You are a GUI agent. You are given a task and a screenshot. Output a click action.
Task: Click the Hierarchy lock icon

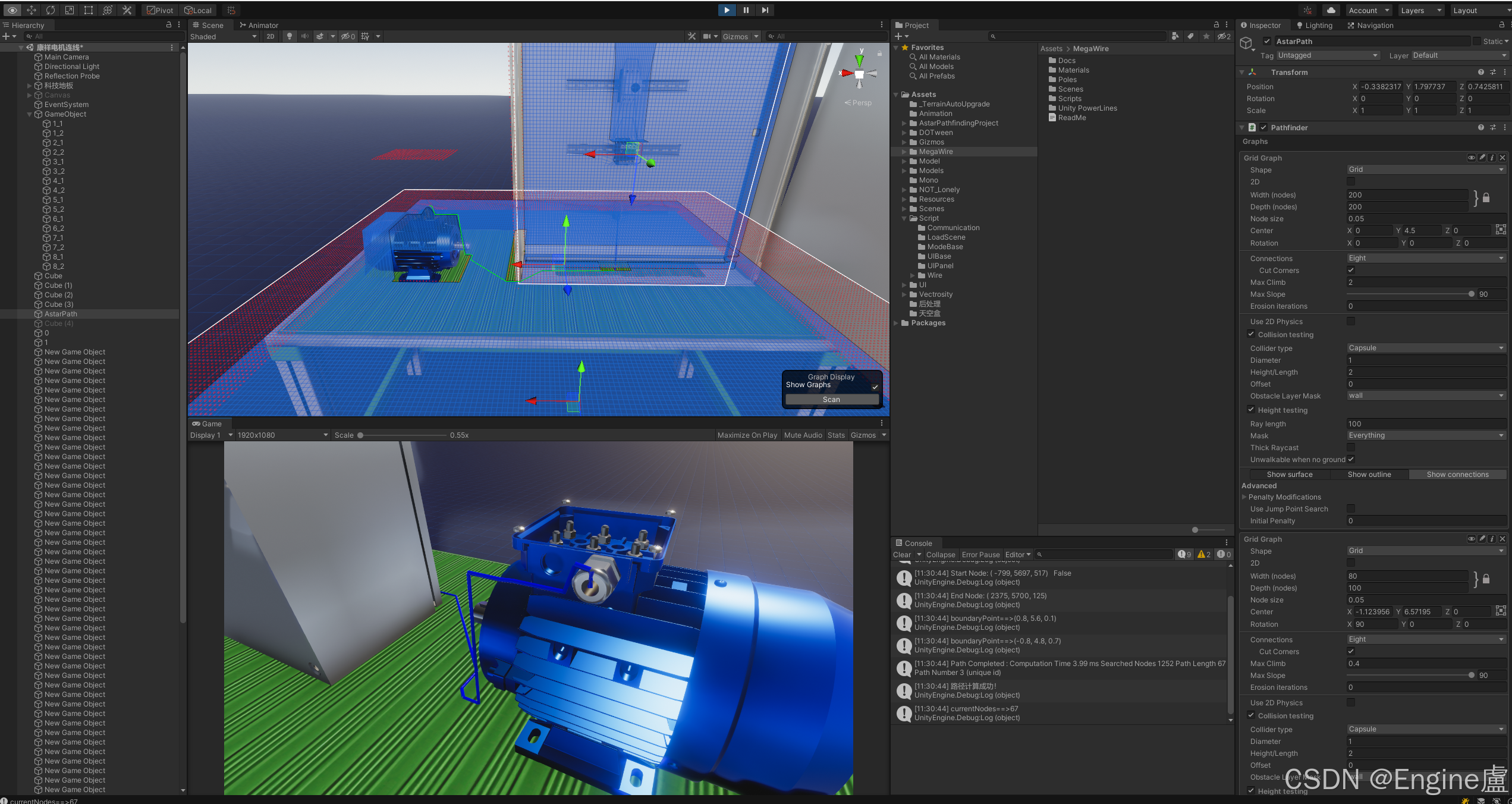[x=169, y=25]
